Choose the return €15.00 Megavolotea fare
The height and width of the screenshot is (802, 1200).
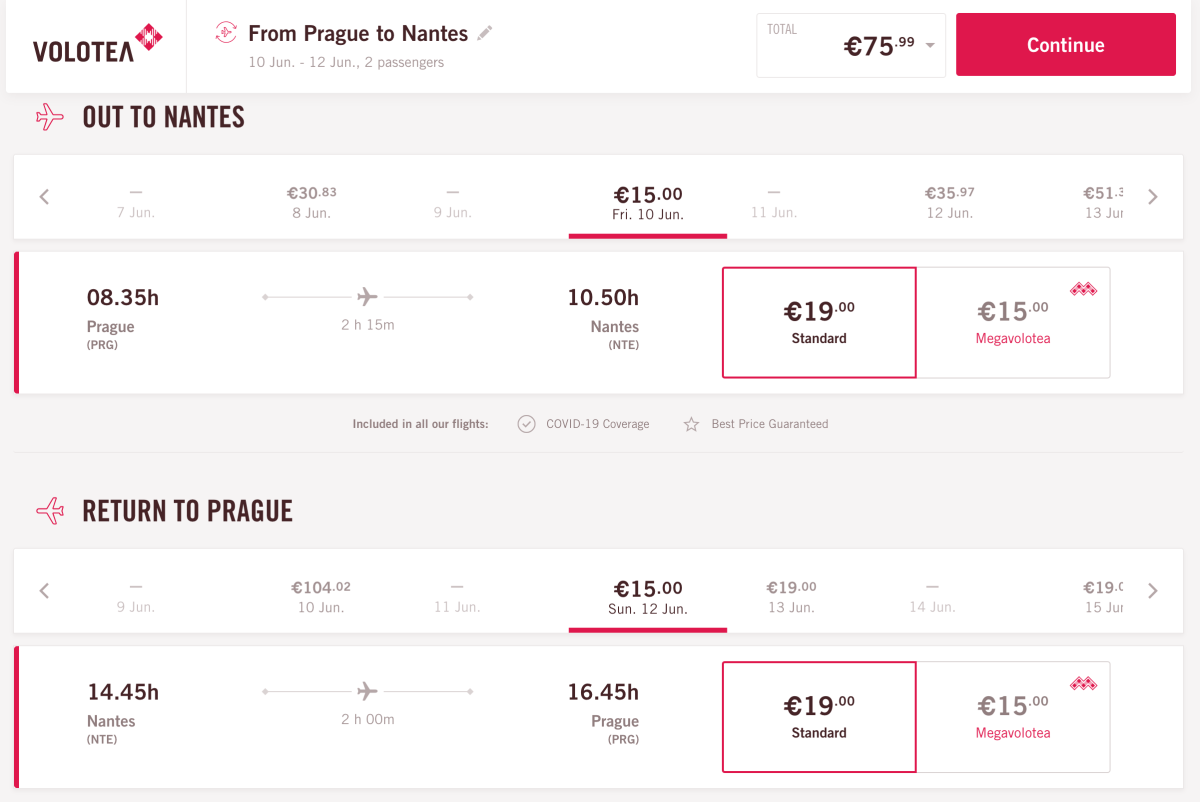pos(1012,716)
